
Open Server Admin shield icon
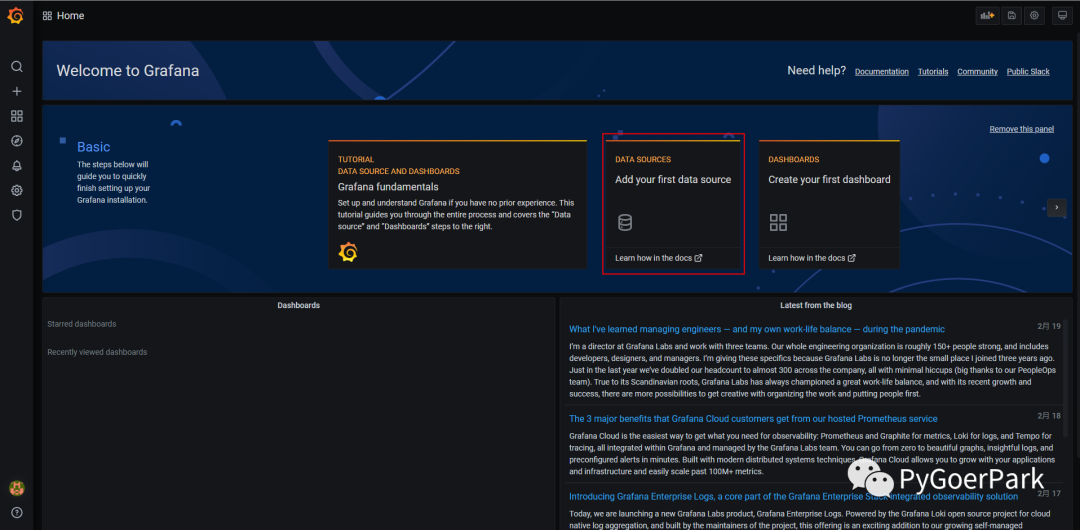[17, 215]
